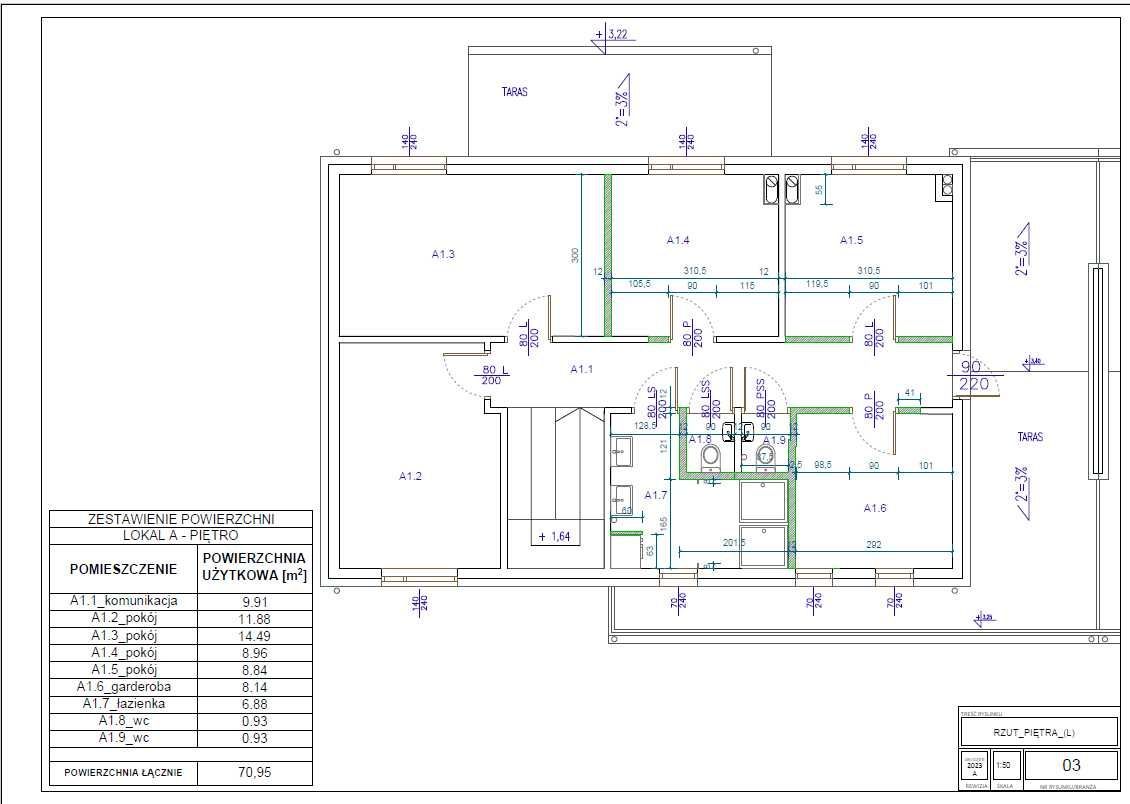Click the A1.3 room label
This screenshot has height=804, width=1130.
pos(443,254)
